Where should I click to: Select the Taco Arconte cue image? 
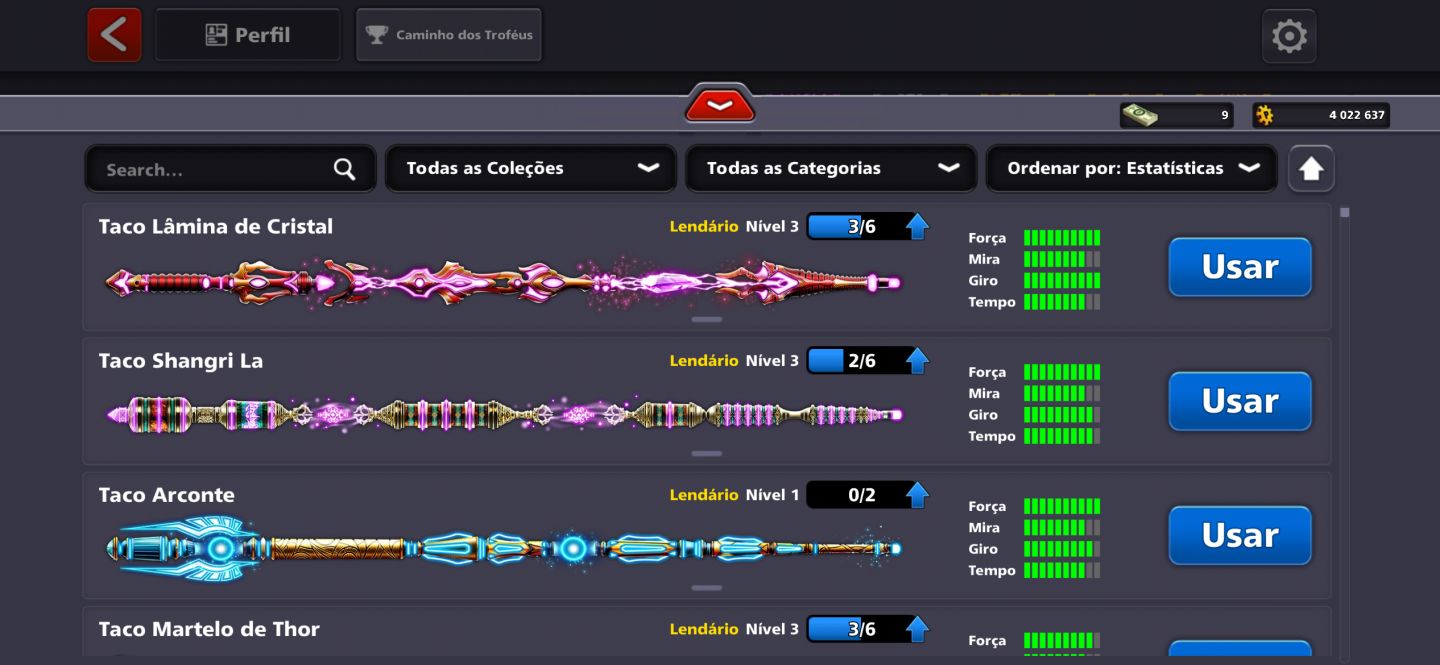(504, 548)
